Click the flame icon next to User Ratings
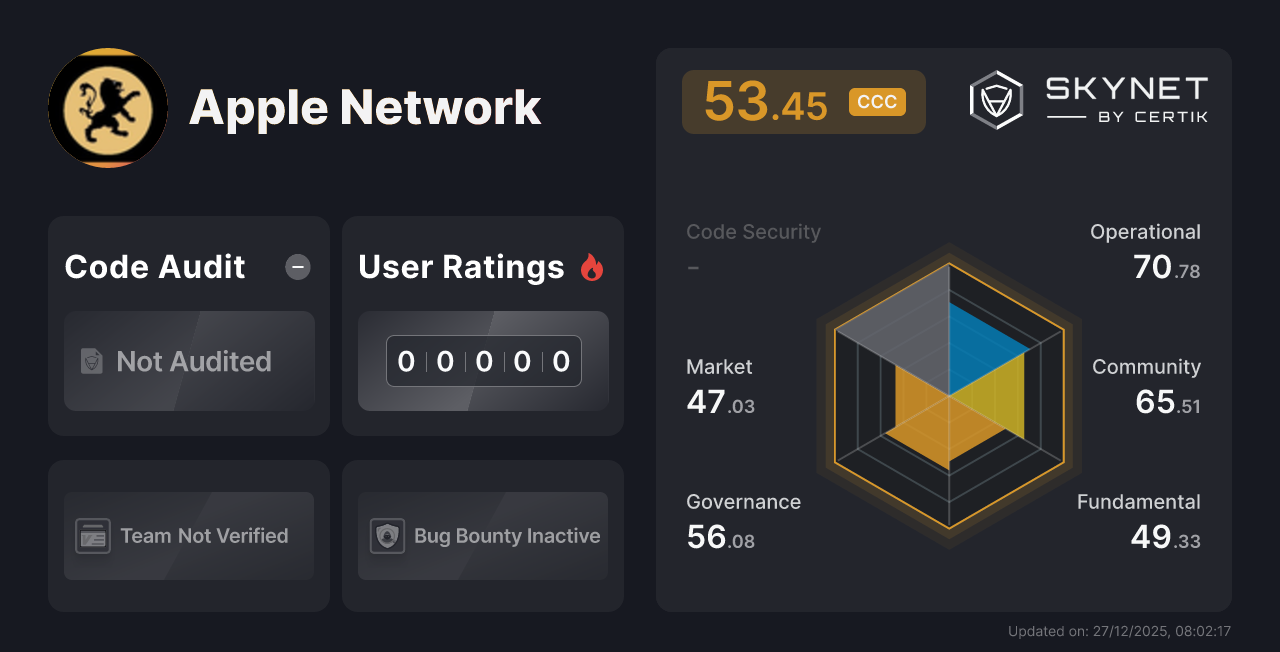Screen dimensions: 1280x652 591,266
